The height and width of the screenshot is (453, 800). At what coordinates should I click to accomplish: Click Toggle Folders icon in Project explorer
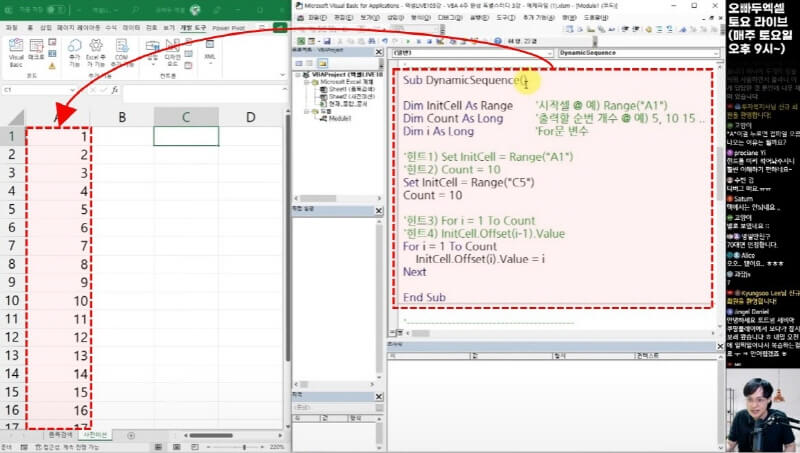(x=322, y=63)
